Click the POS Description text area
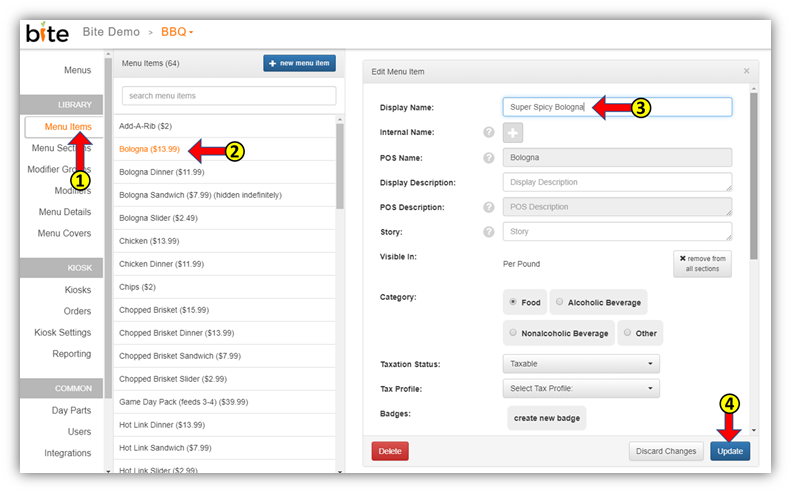 pyautogui.click(x=617, y=207)
